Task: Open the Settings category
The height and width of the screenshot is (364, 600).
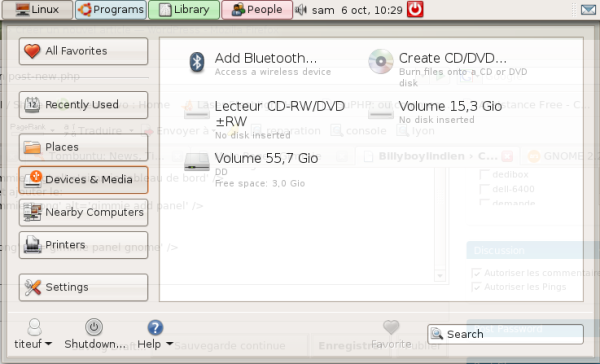Action: pos(83,287)
